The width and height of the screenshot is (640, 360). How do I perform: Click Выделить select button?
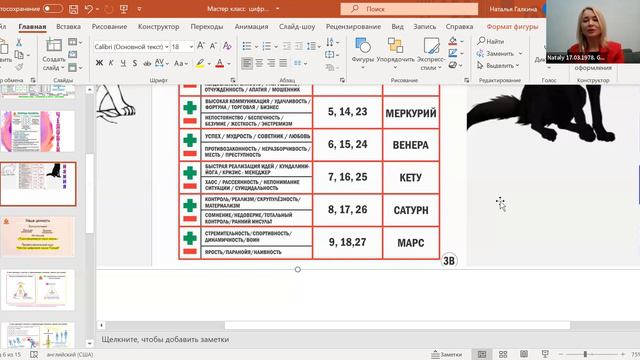[498, 65]
